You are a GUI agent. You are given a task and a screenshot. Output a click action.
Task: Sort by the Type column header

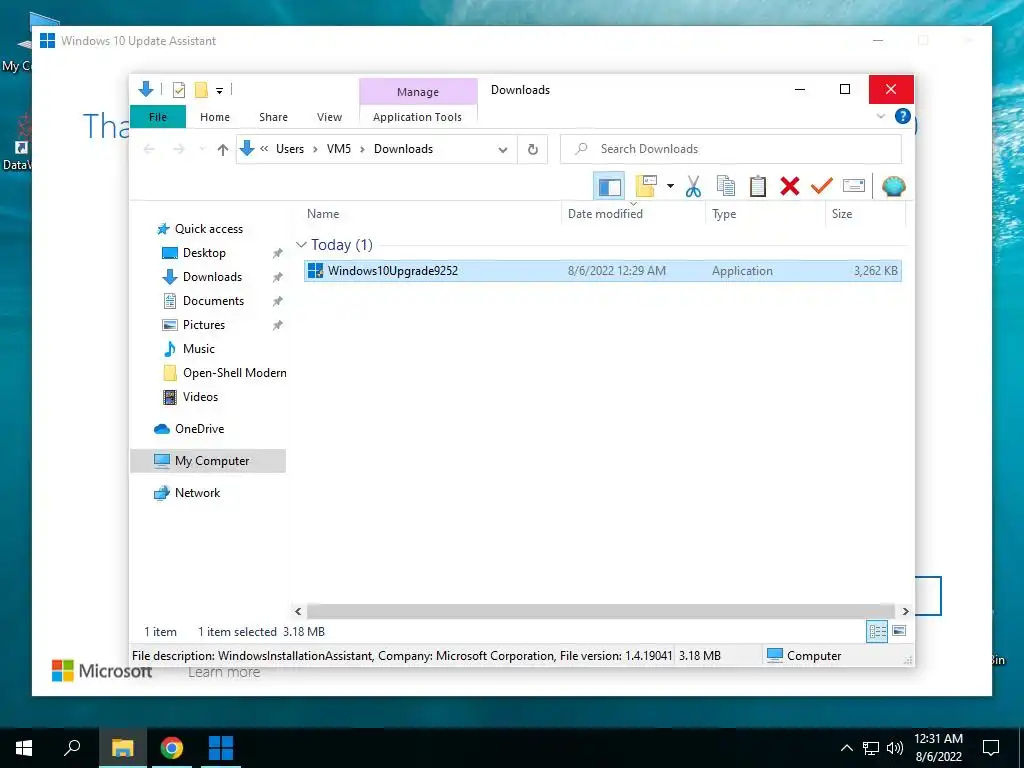[765, 214]
